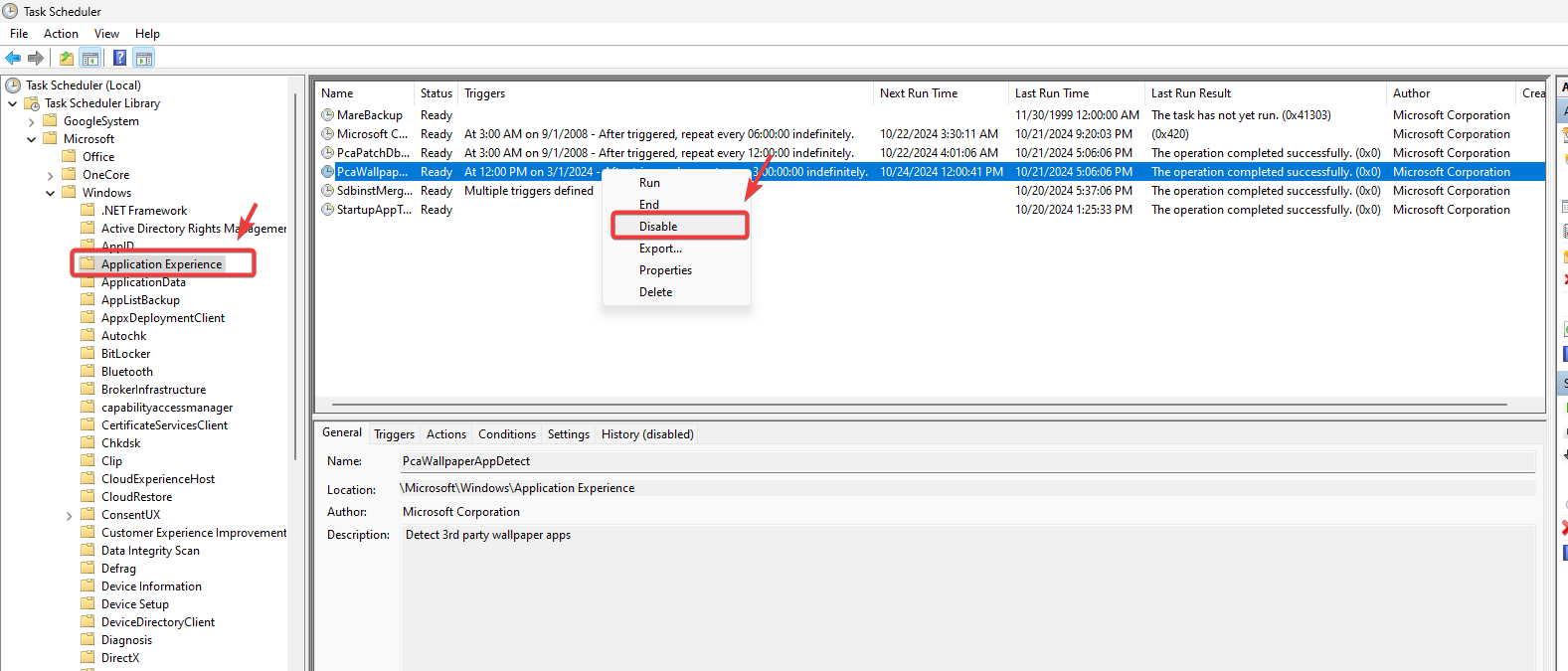This screenshot has width=1568, height=671.
Task: Click the folder icon next to Diagnosis
Action: tap(87, 640)
